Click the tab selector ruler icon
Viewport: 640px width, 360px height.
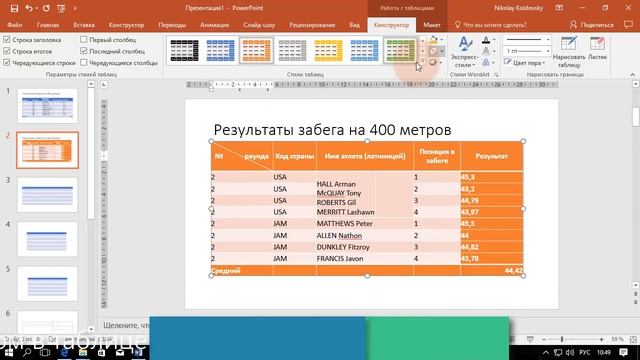tap(104, 84)
